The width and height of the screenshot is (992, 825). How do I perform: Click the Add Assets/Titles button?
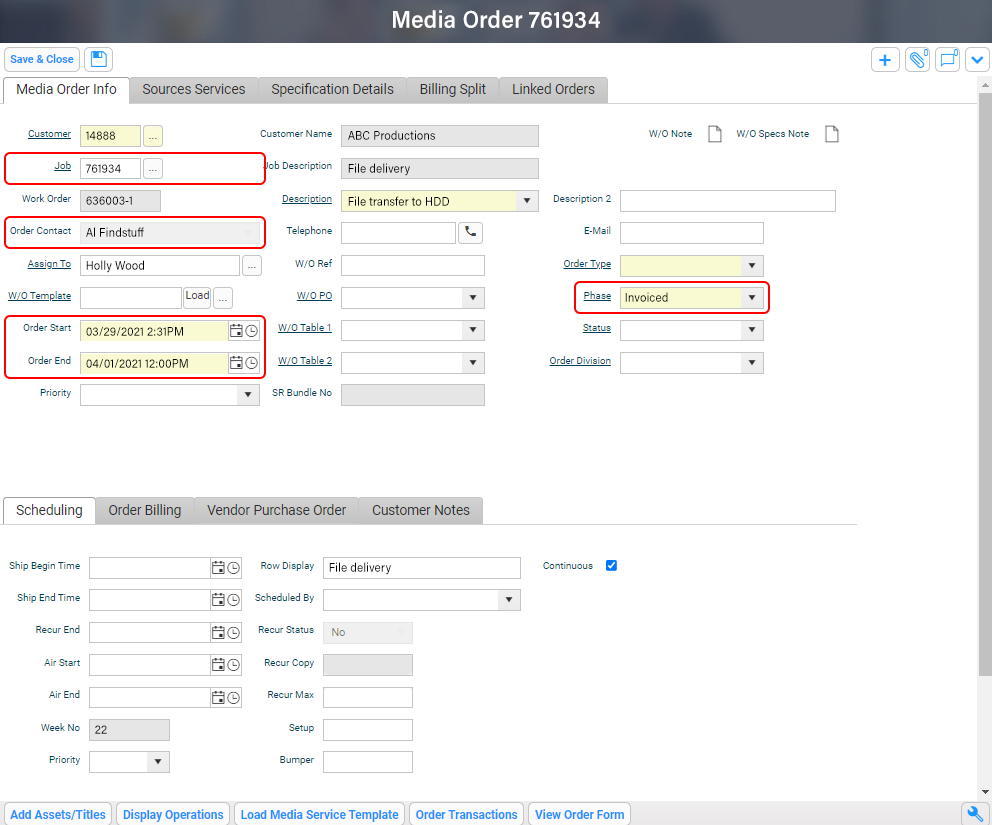coord(57,813)
